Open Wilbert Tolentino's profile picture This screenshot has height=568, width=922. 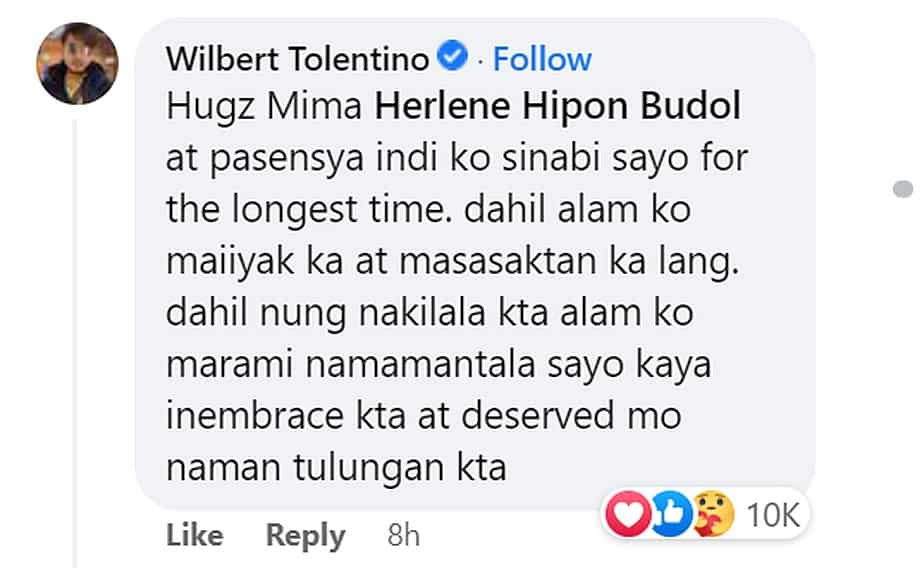[x=78, y=64]
